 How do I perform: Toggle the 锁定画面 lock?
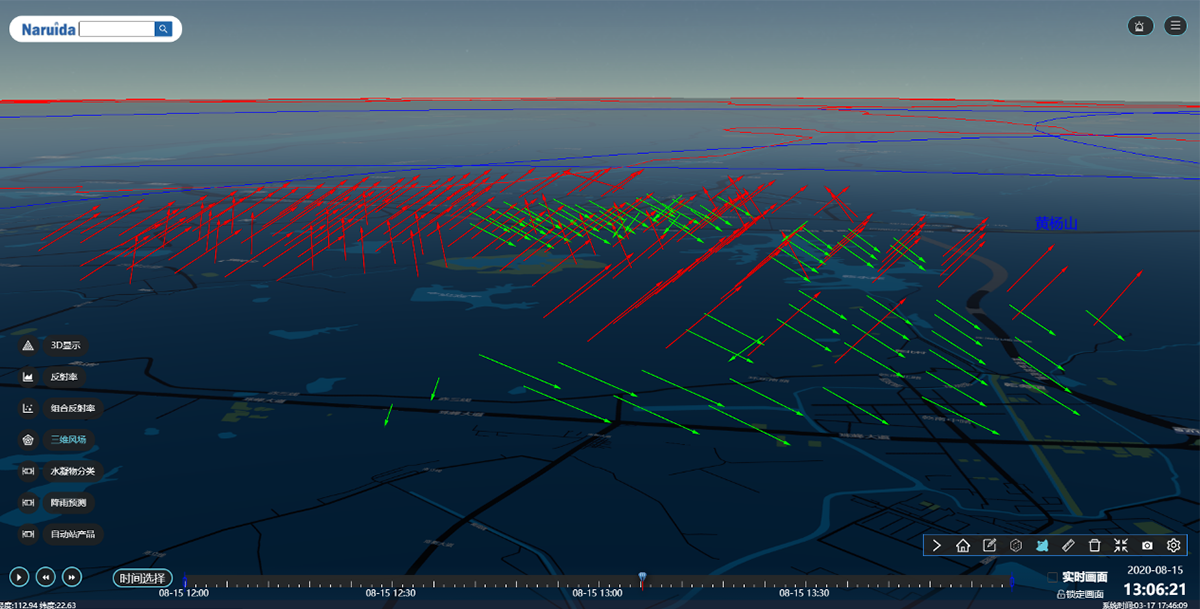click(1061, 594)
